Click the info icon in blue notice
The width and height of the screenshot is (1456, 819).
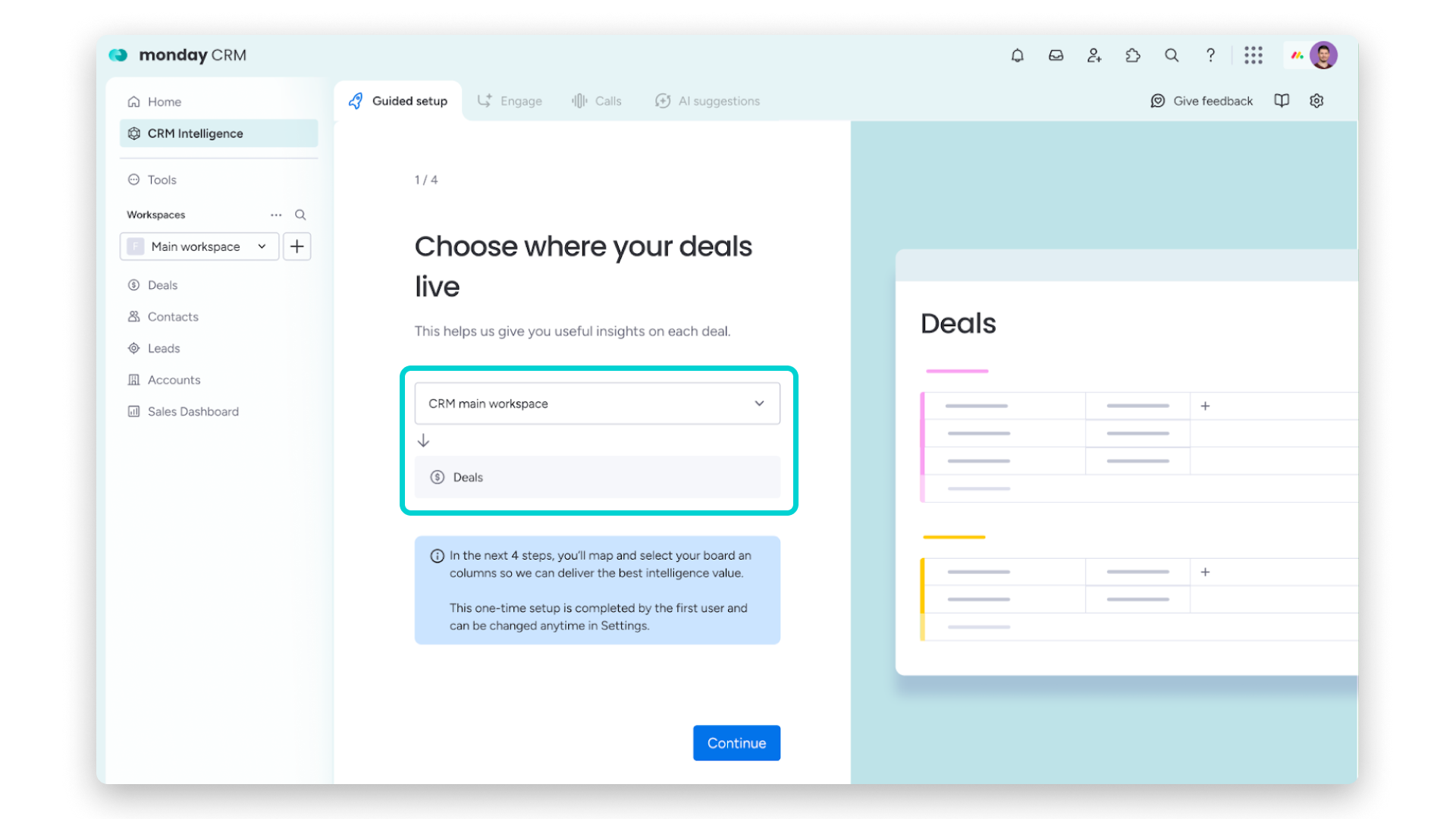point(437,556)
